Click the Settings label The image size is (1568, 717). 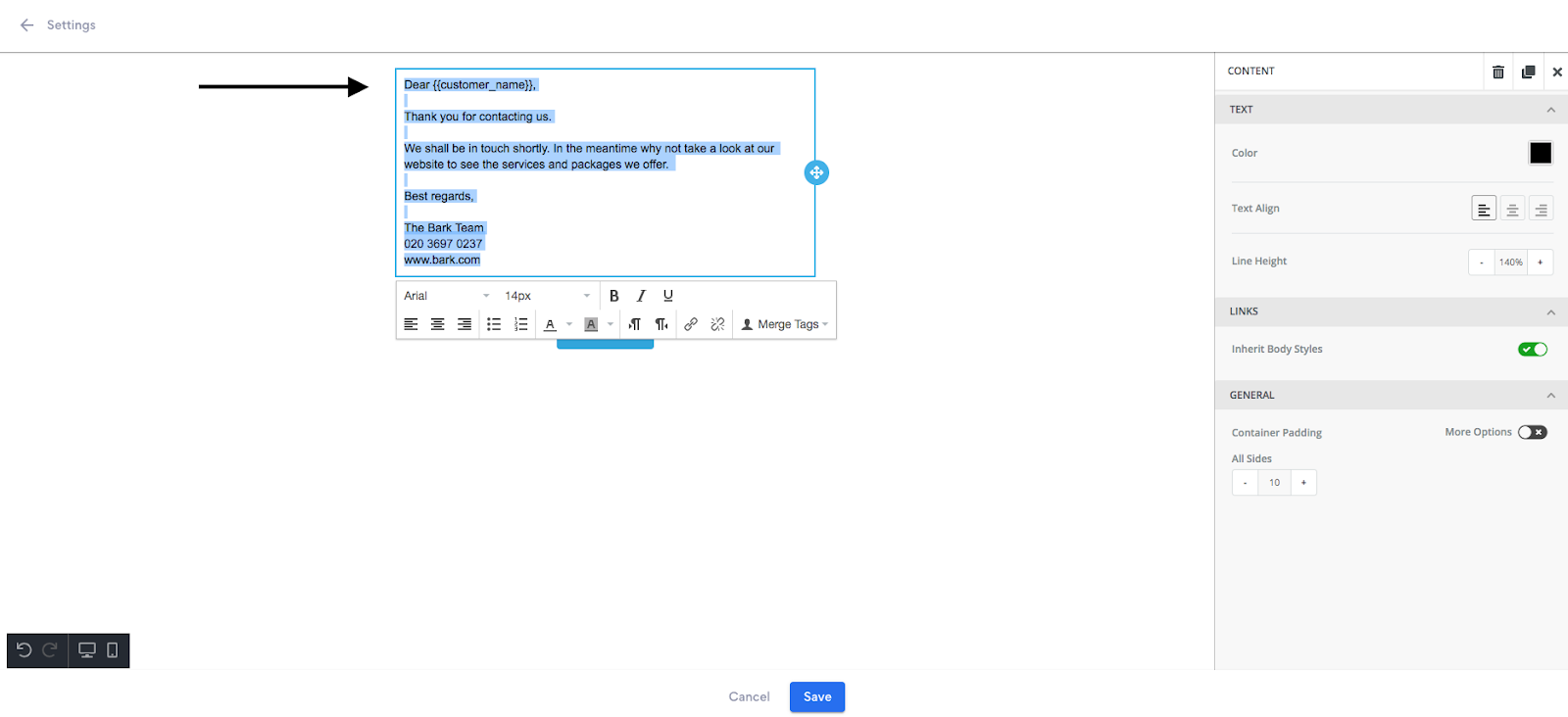pyautogui.click(x=72, y=25)
